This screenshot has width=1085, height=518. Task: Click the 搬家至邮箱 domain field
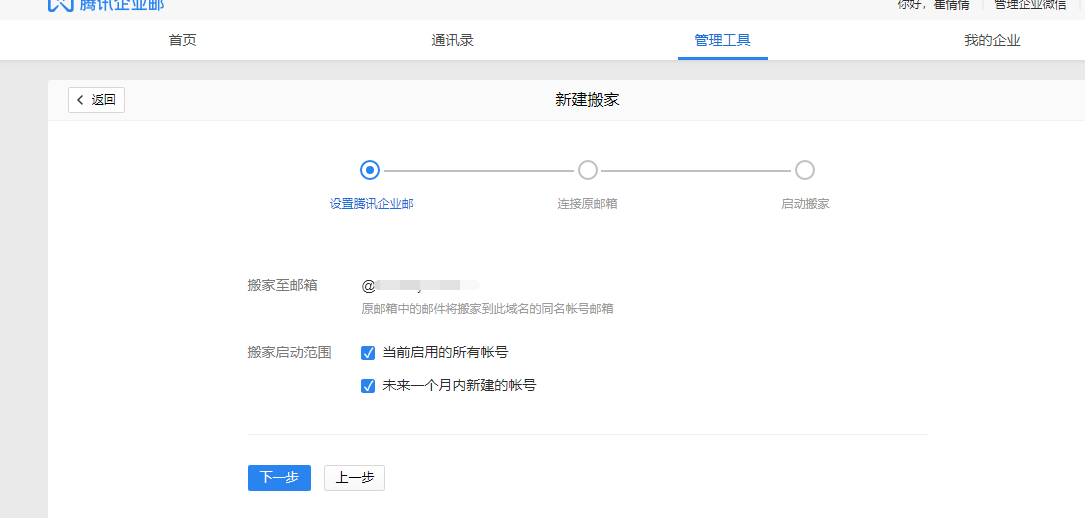[x=420, y=285]
